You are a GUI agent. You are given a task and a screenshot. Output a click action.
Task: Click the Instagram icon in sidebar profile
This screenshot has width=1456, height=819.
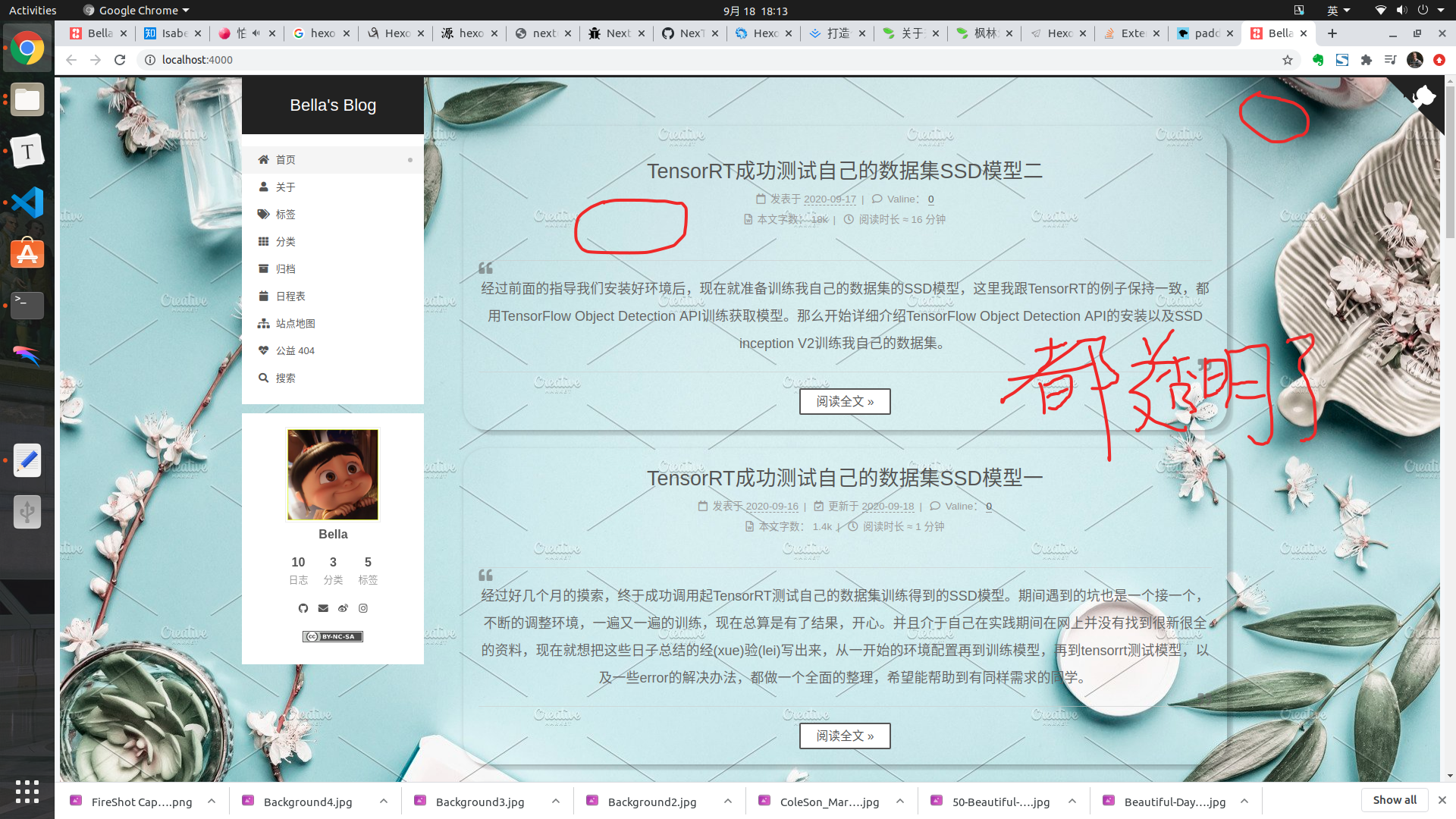(363, 608)
